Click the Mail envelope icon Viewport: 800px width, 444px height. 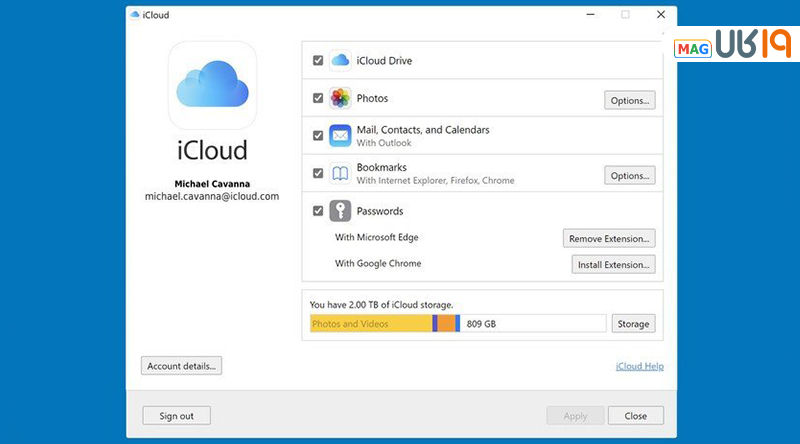click(340, 136)
